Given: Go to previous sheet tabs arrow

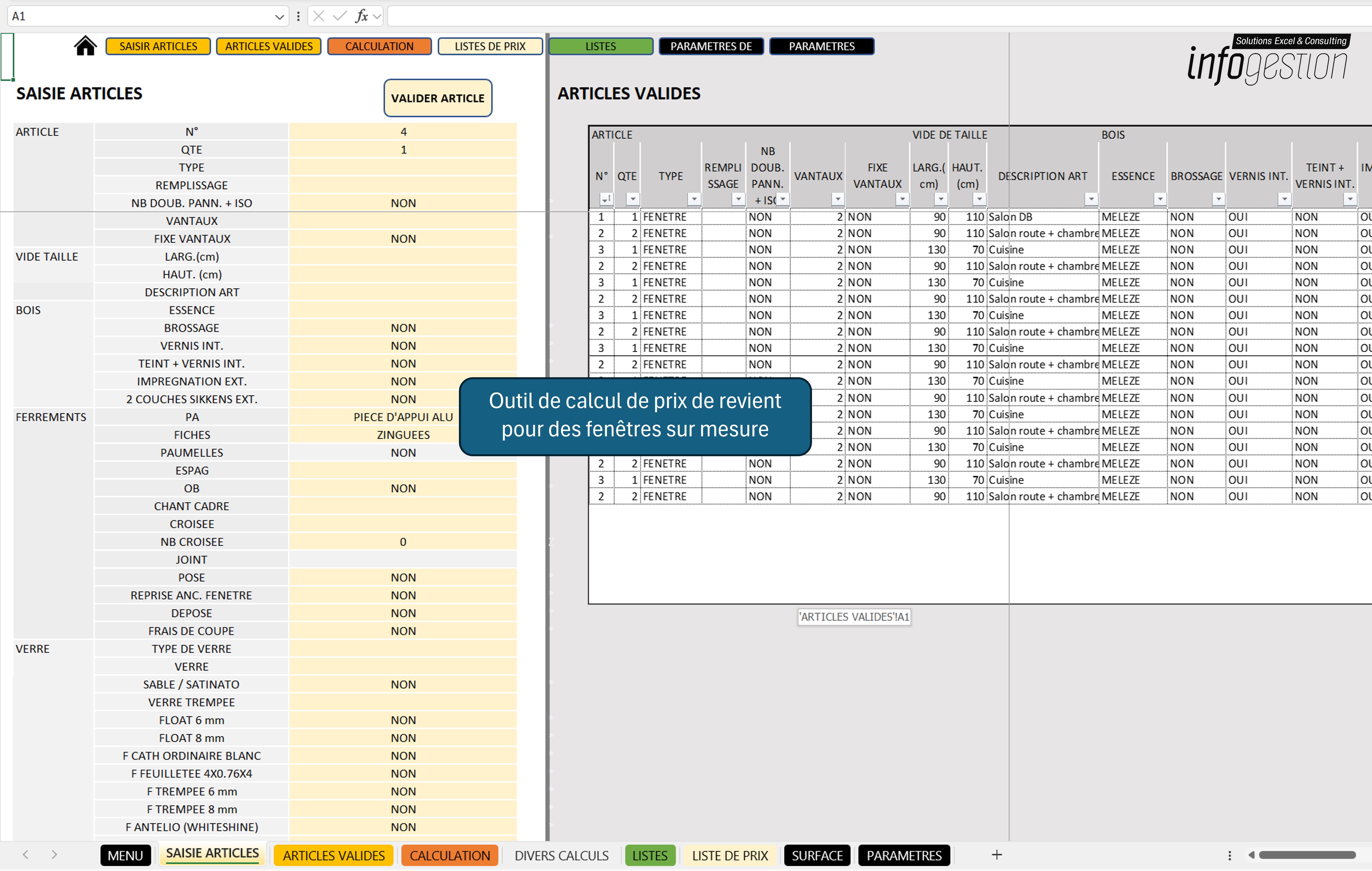Looking at the screenshot, I should 26,854.
